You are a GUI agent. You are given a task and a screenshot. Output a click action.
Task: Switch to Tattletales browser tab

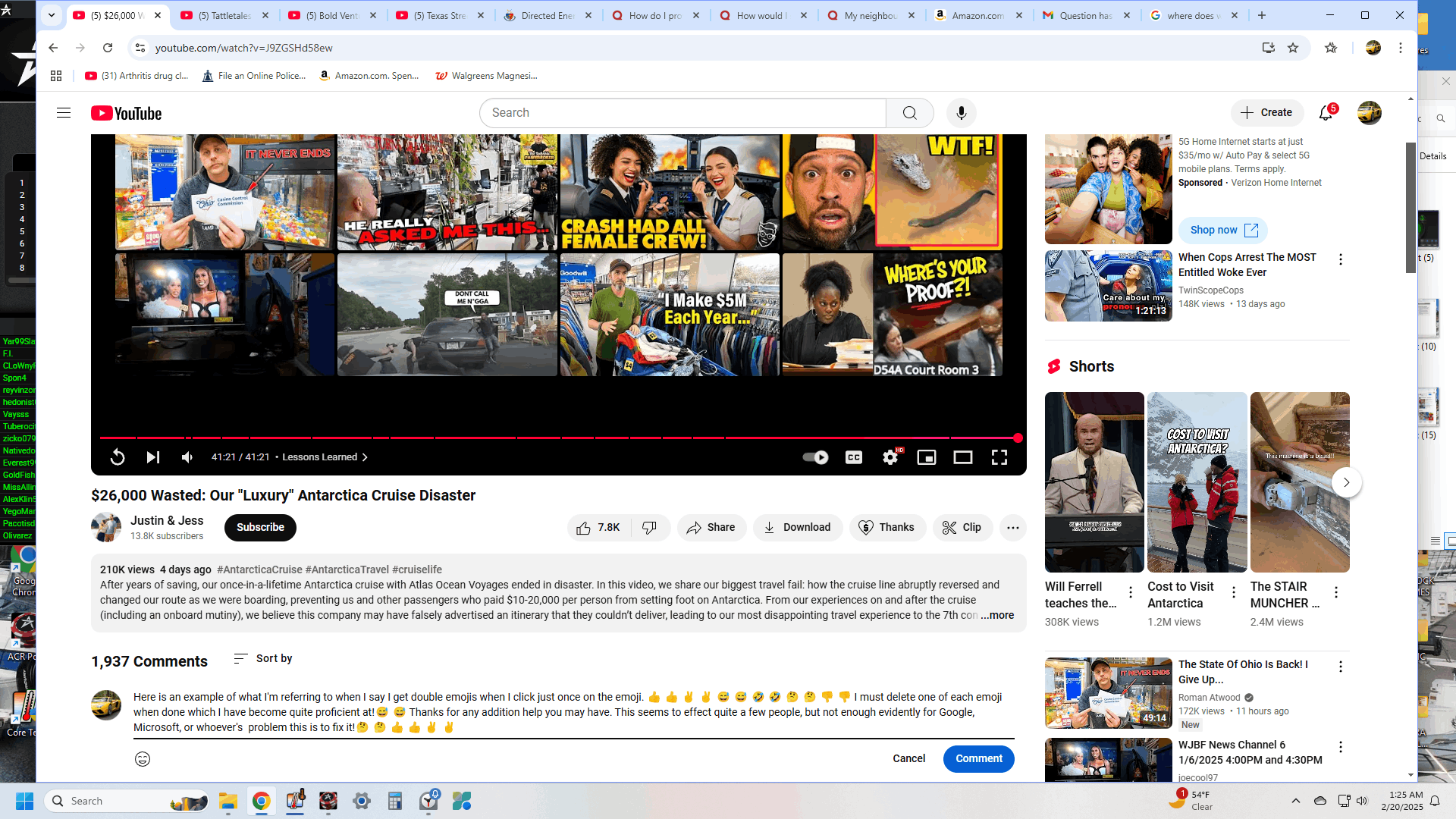pyautogui.click(x=225, y=15)
